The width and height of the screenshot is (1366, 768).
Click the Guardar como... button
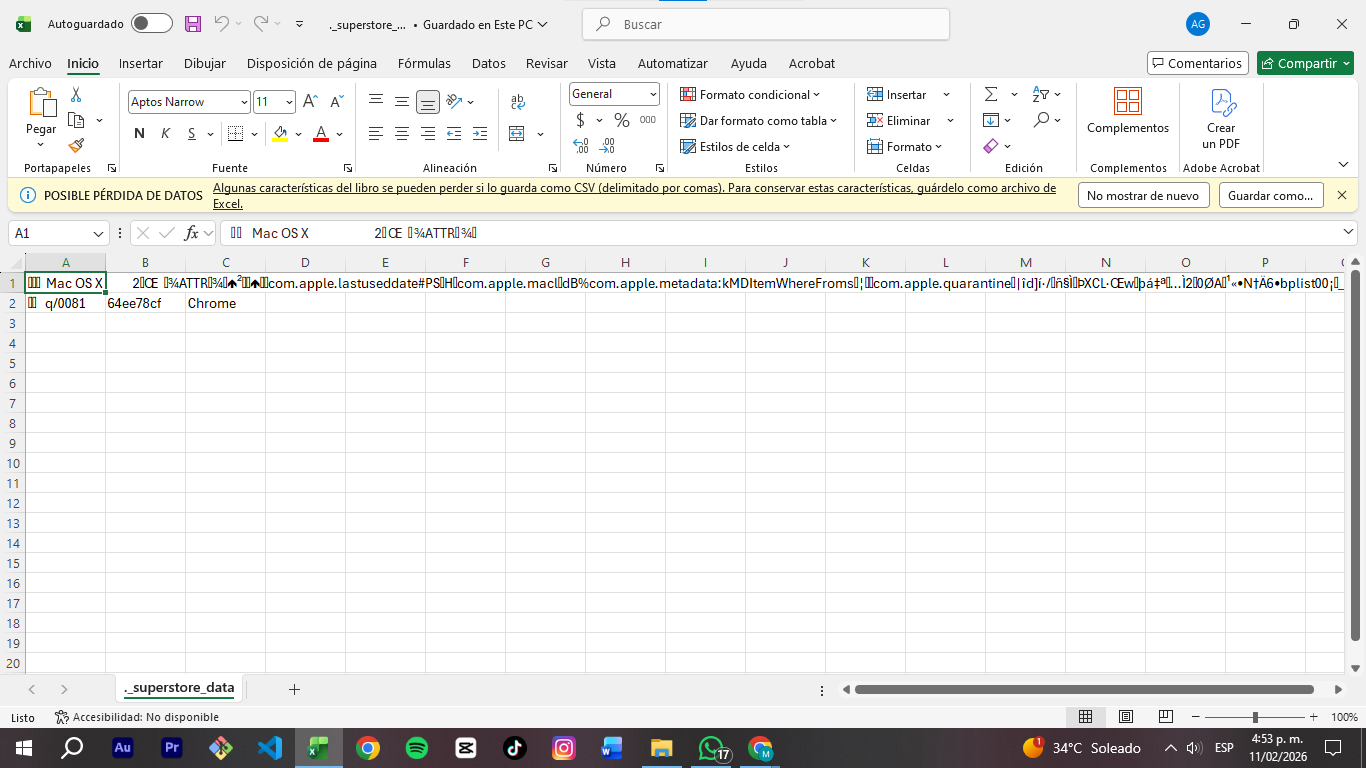tap(1270, 195)
